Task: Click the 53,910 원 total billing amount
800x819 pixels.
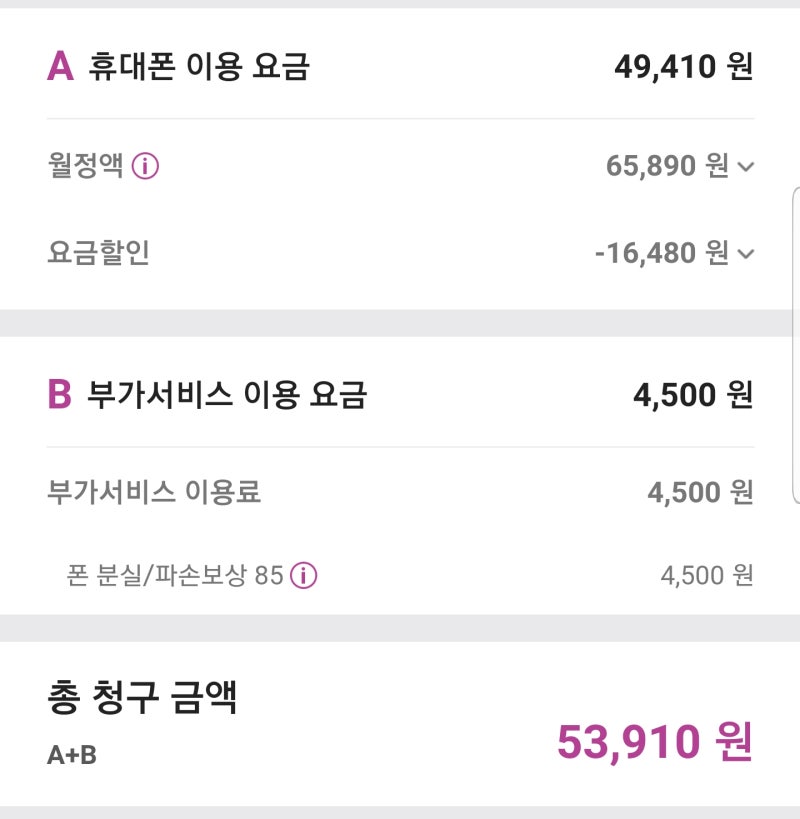Action: tap(655, 742)
